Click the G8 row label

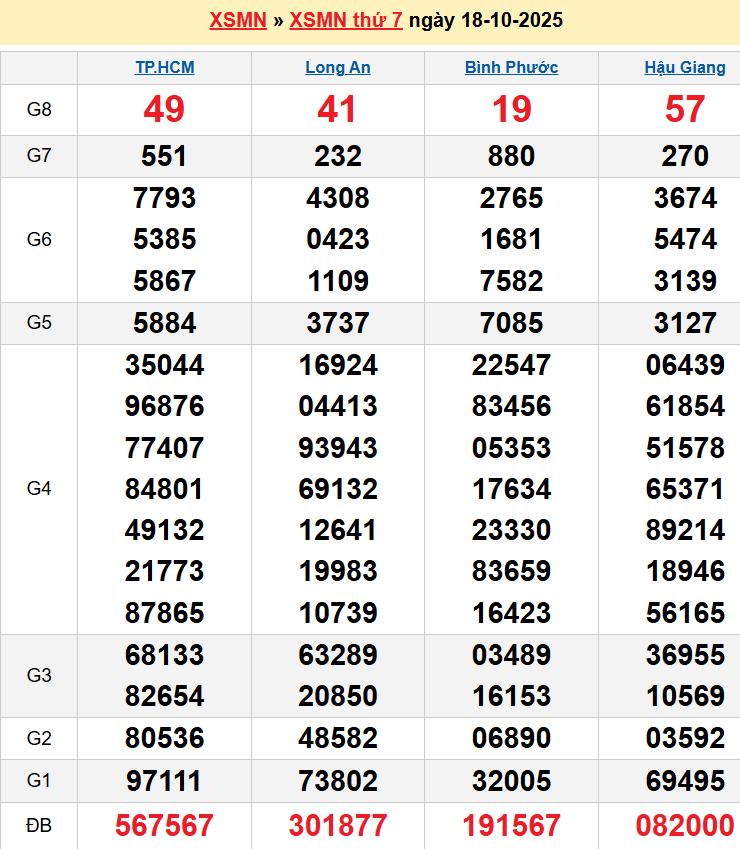39,110
